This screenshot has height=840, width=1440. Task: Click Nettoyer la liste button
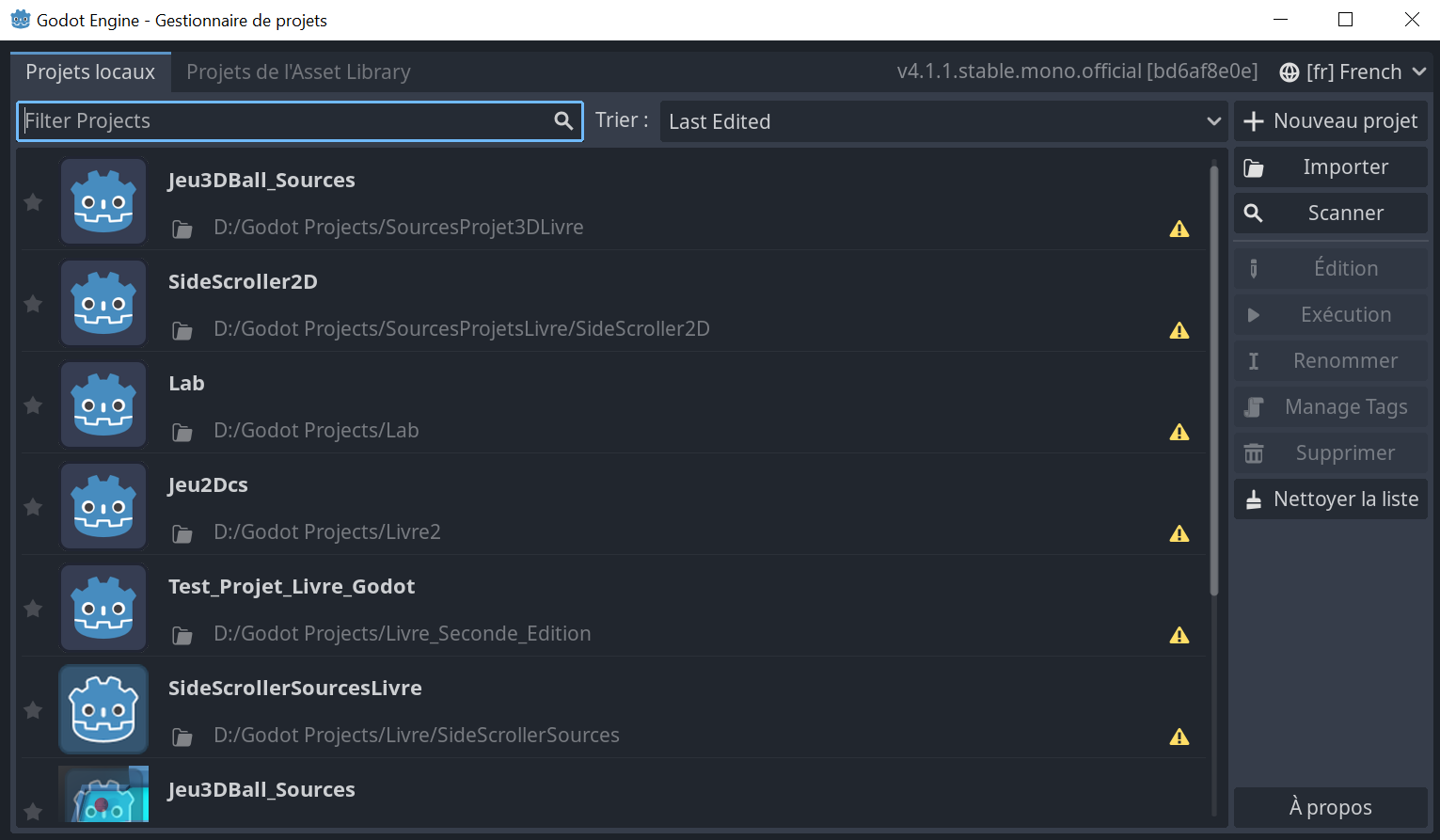pos(1330,499)
